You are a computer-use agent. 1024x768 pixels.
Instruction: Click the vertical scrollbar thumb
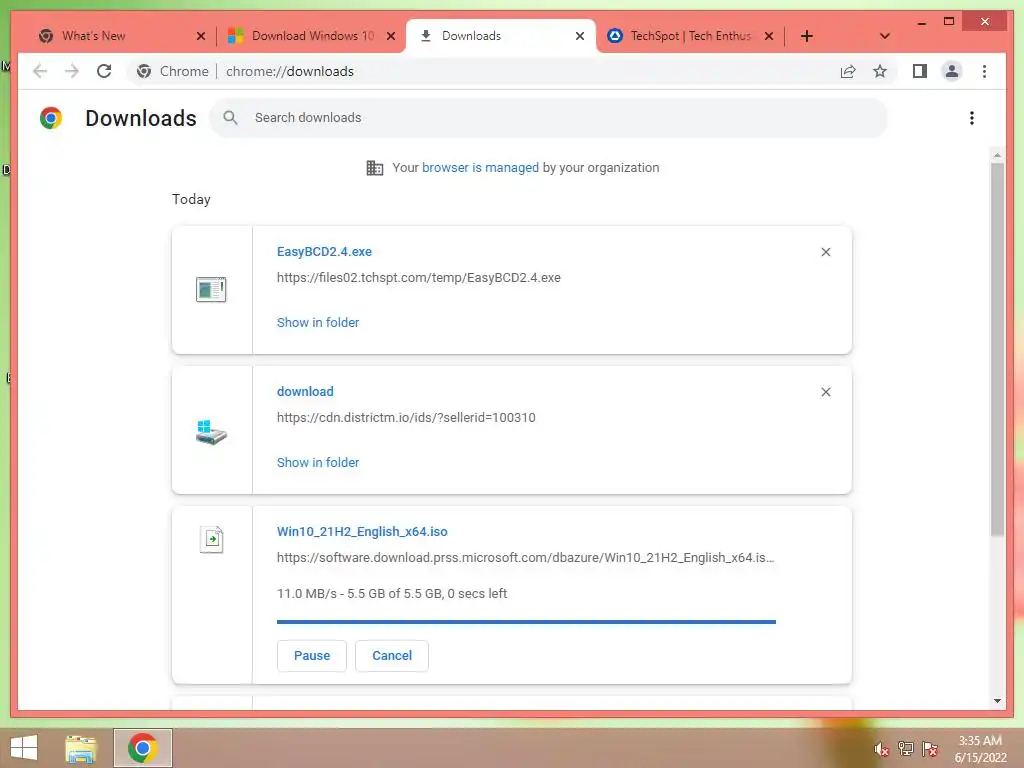pyautogui.click(x=997, y=349)
